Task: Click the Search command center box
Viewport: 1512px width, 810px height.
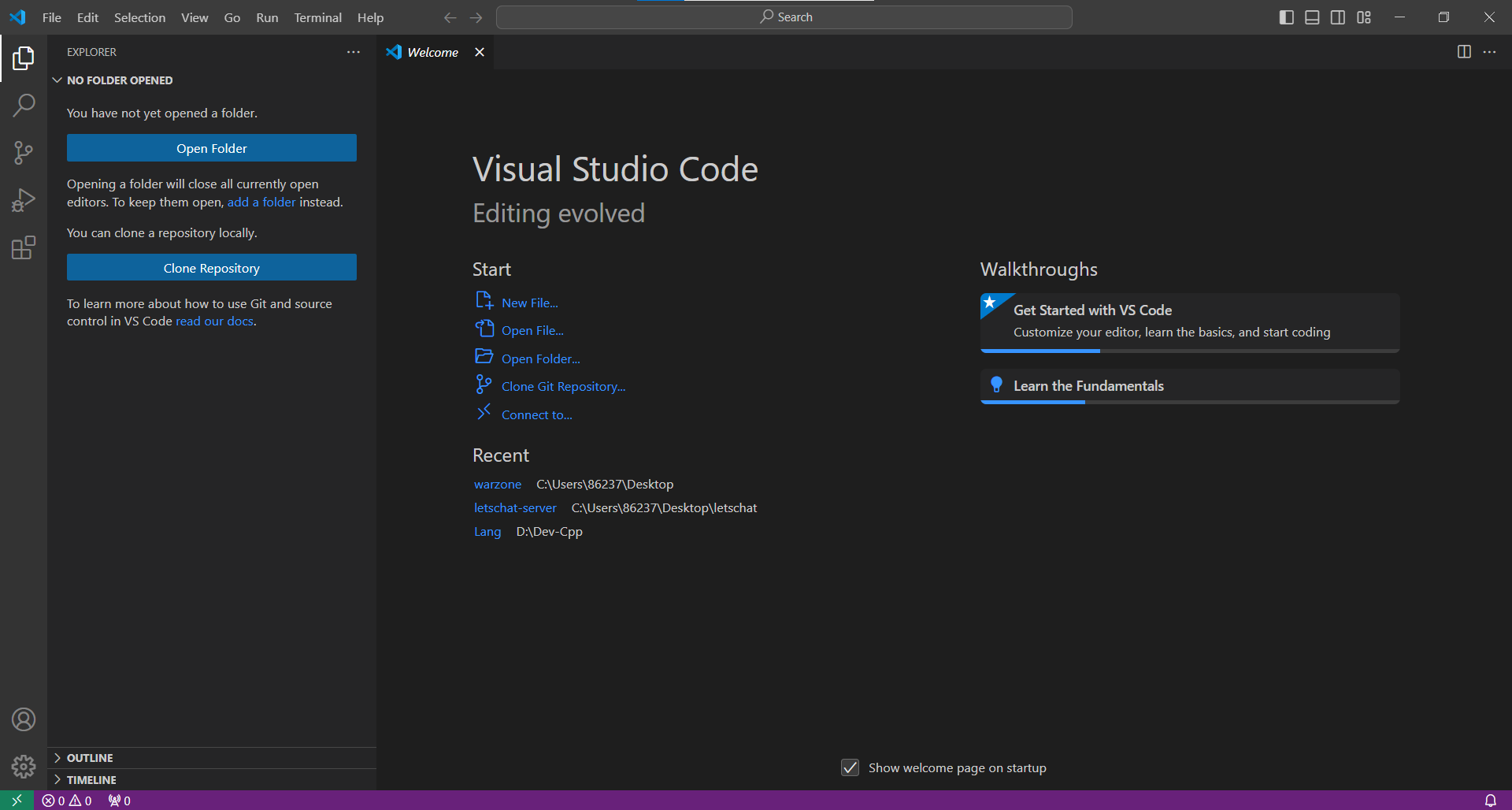Action: point(784,17)
